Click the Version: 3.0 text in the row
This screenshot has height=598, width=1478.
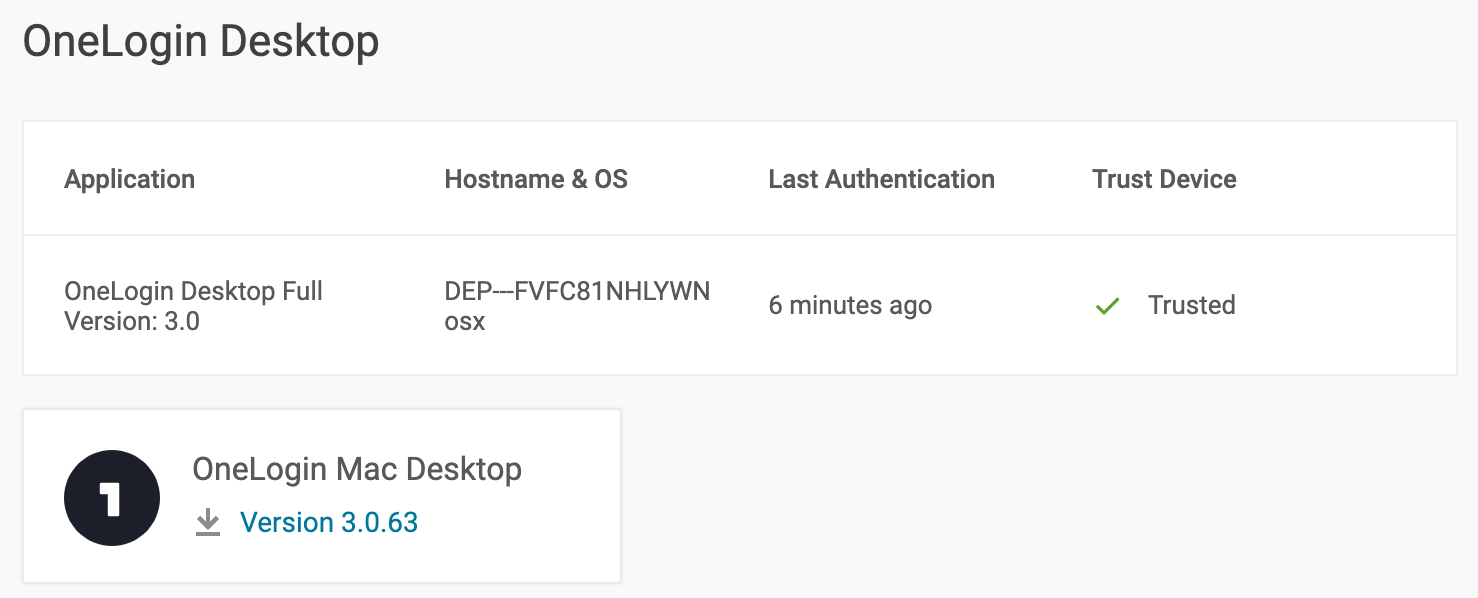(x=132, y=322)
